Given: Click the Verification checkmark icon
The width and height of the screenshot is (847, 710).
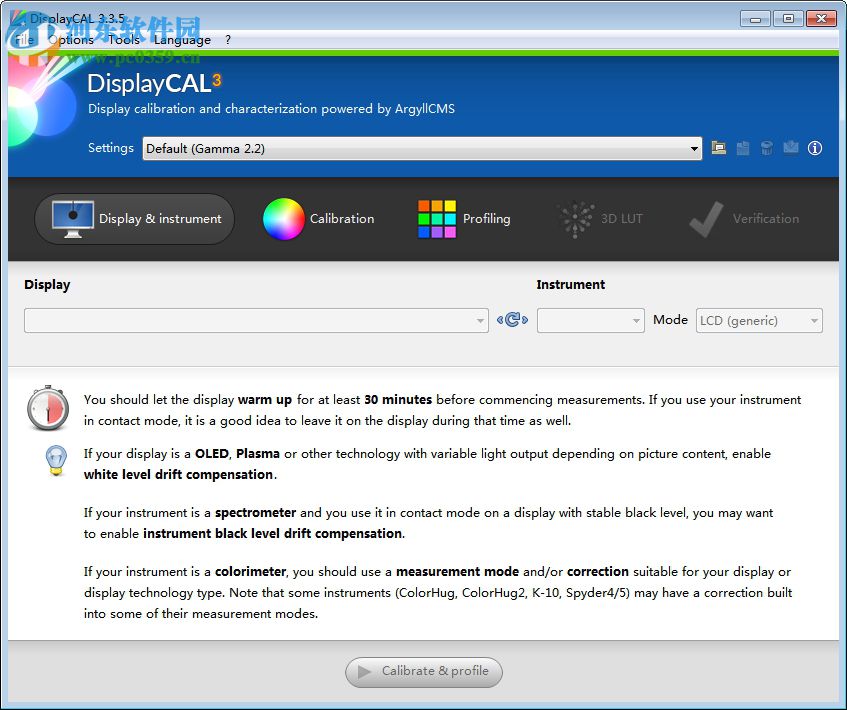Looking at the screenshot, I should 706,219.
